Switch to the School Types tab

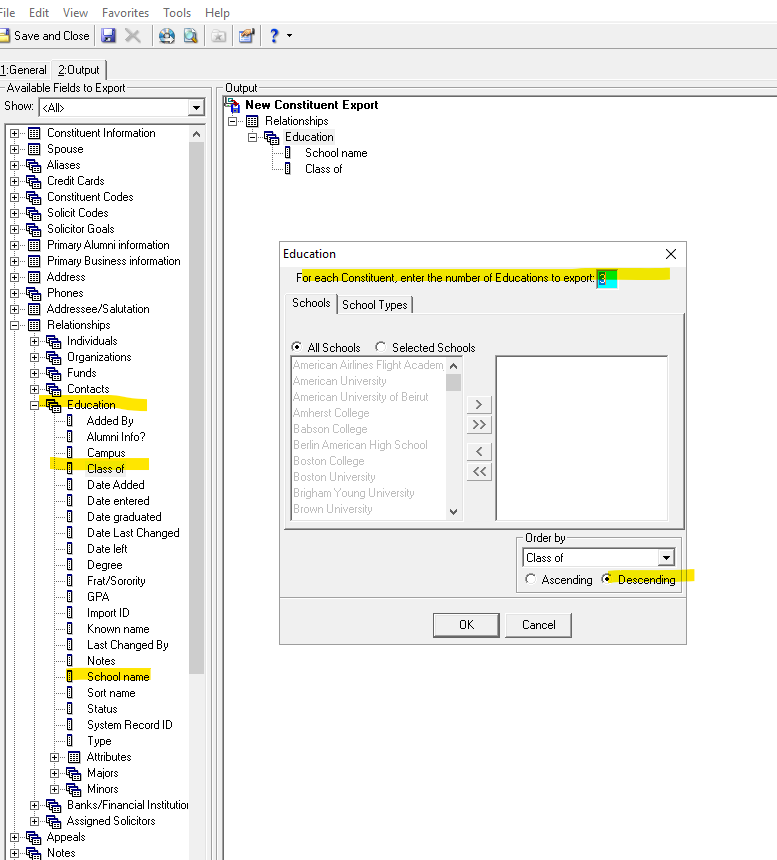pyautogui.click(x=375, y=305)
